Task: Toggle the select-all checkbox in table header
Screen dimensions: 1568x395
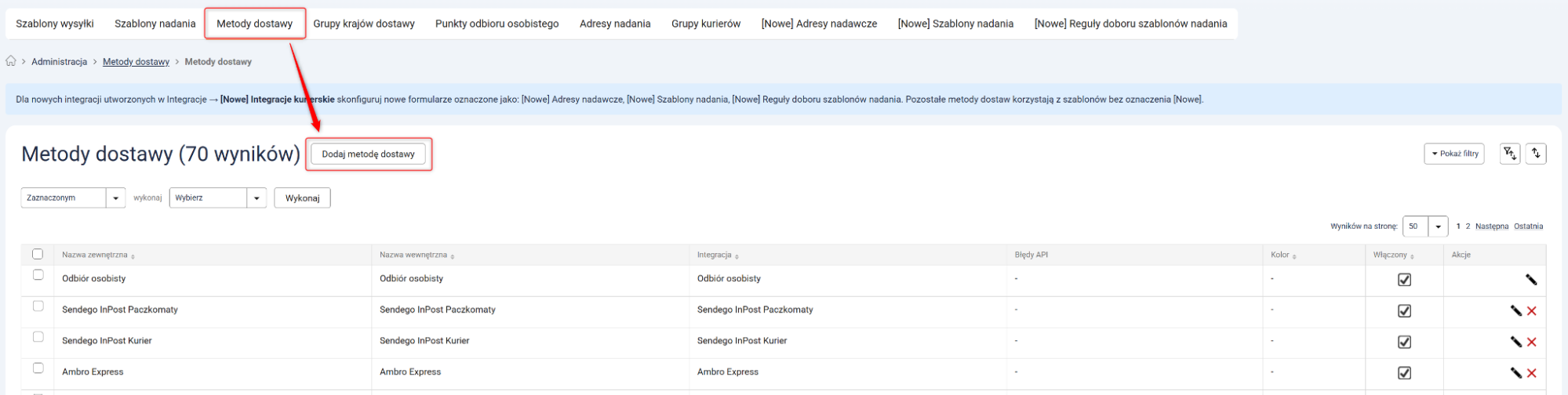Action: pyautogui.click(x=38, y=254)
